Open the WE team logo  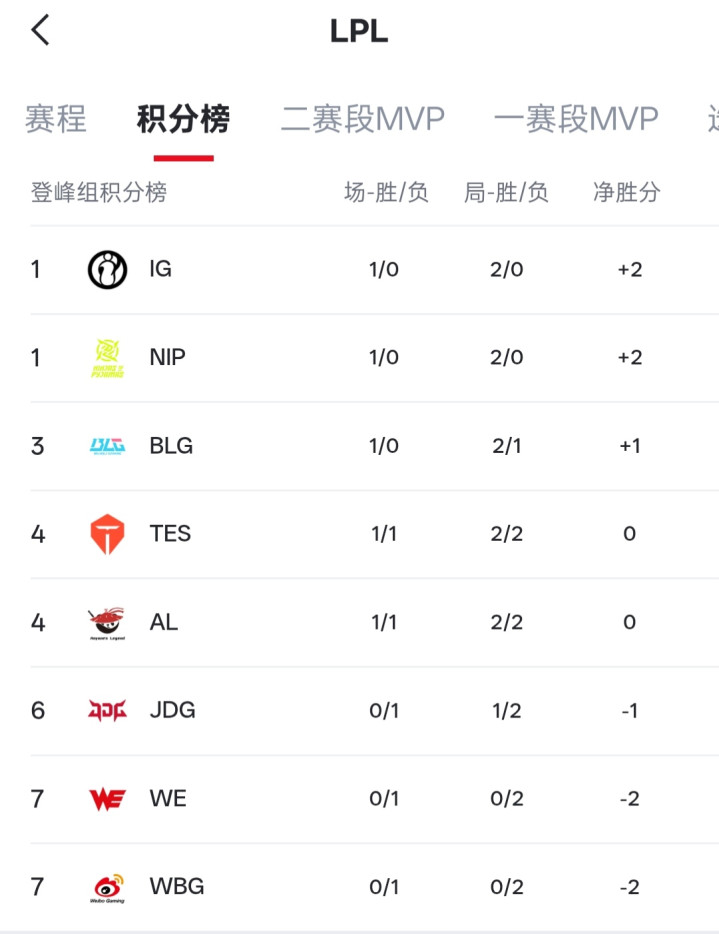107,798
